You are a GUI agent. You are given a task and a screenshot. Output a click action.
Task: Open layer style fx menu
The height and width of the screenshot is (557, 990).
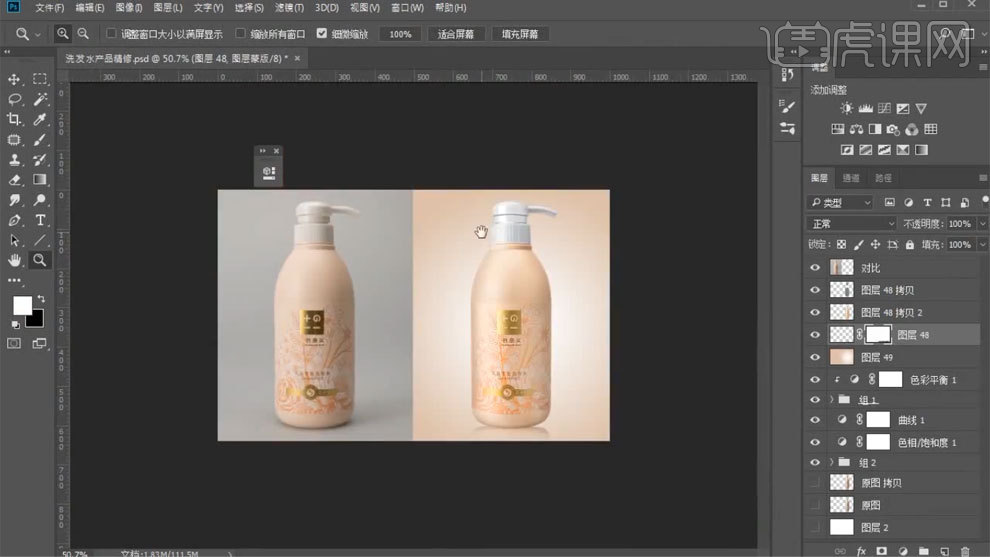pos(861,551)
